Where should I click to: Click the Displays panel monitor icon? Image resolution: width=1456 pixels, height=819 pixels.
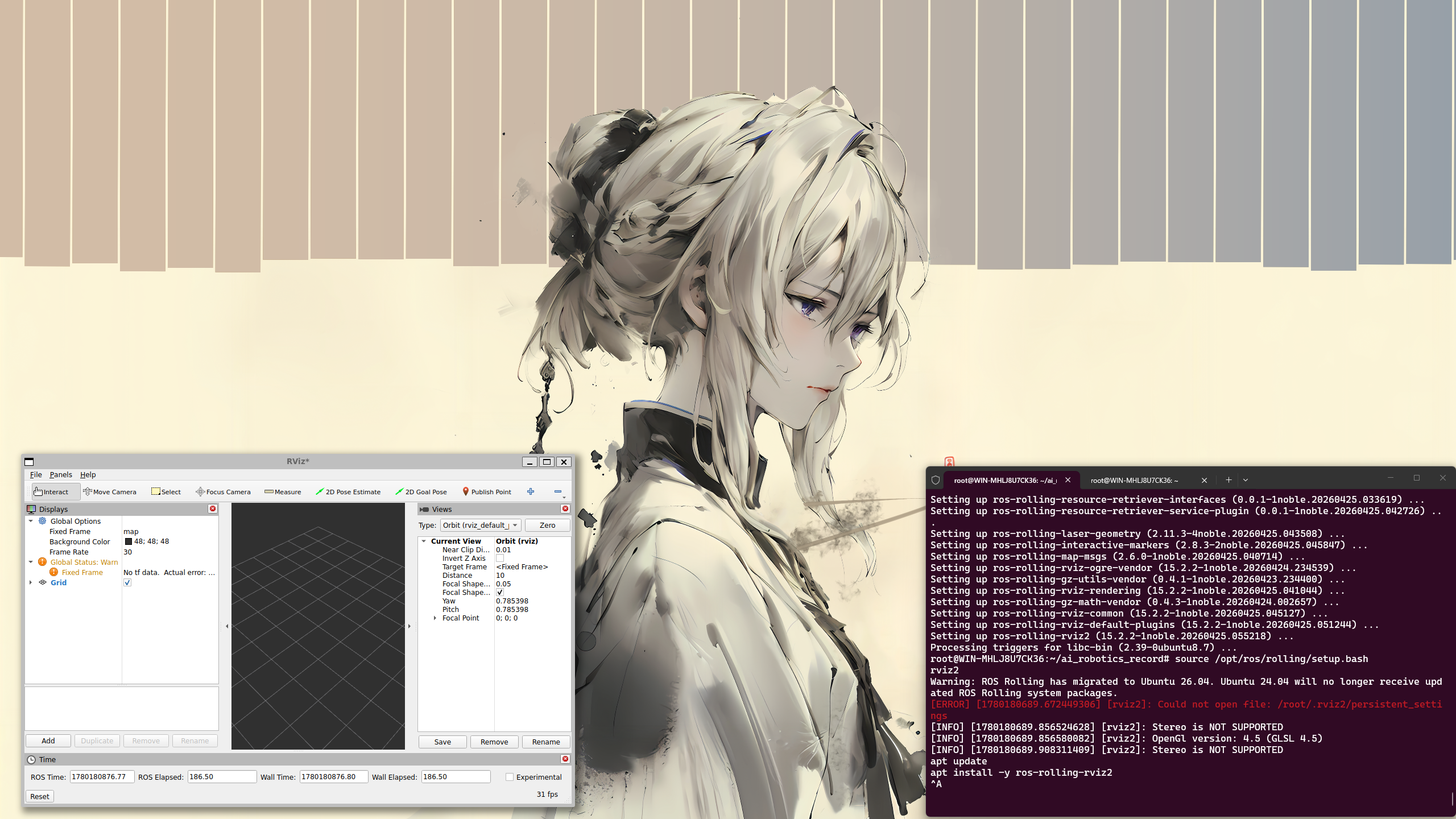tap(31, 509)
